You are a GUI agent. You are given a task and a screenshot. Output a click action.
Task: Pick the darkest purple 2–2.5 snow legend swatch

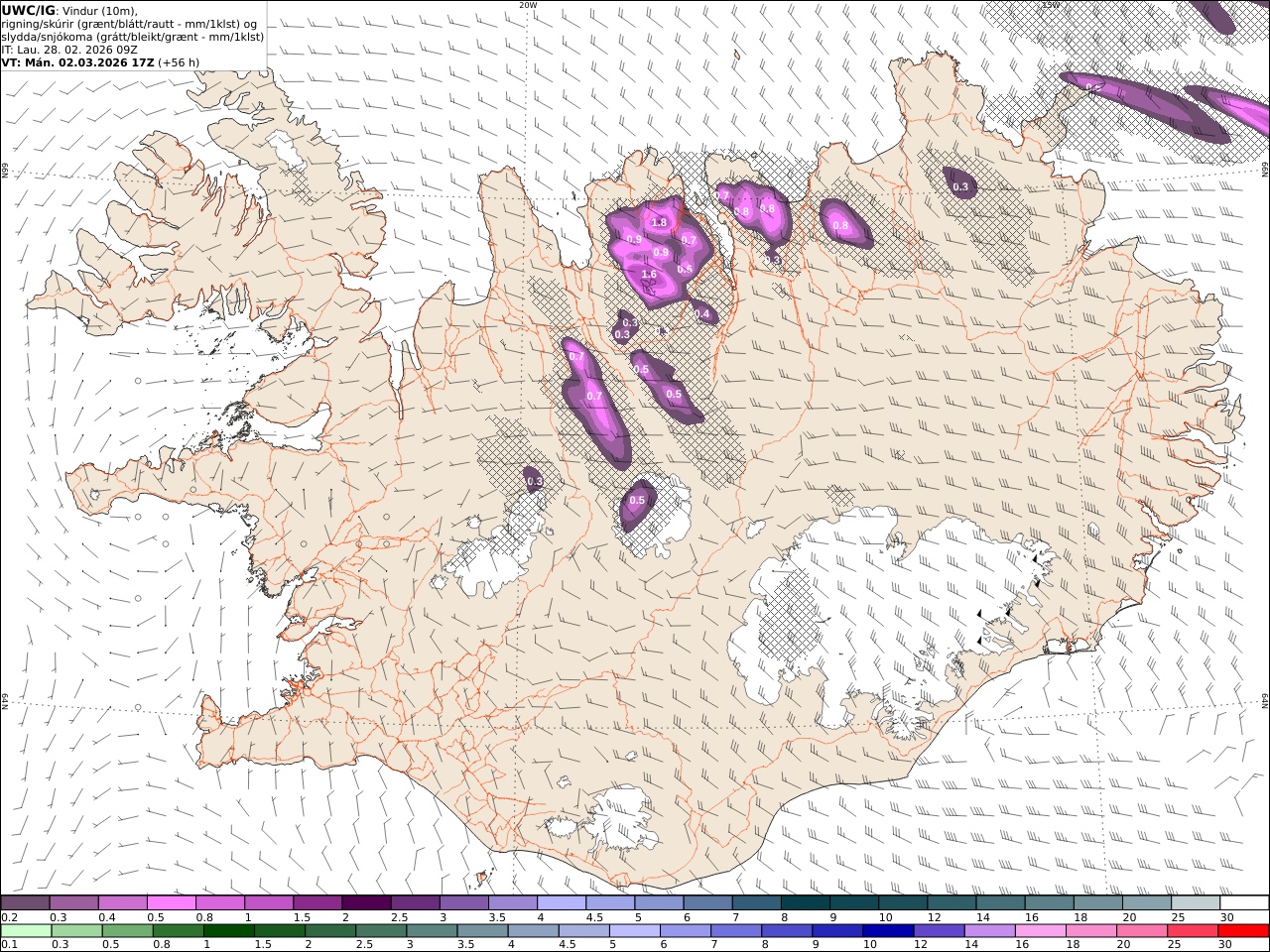click(366, 902)
